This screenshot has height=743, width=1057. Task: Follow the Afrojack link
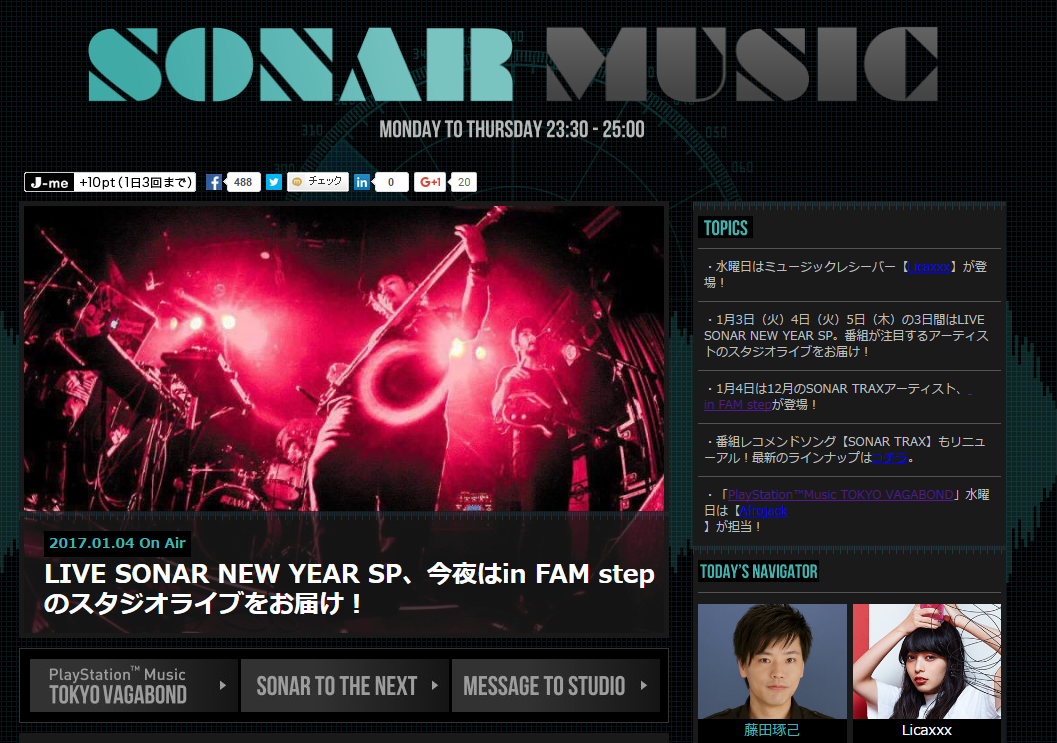763,510
